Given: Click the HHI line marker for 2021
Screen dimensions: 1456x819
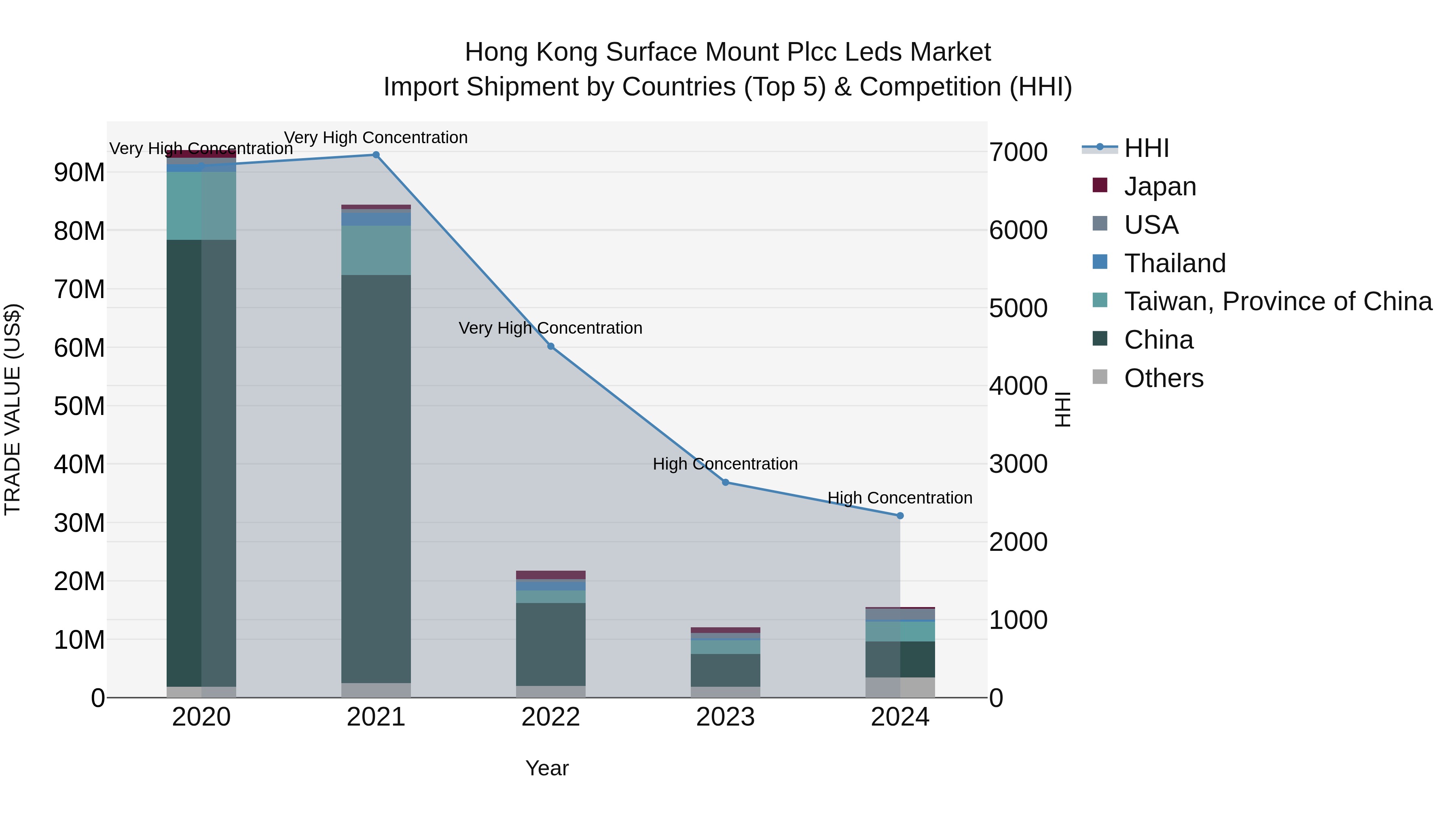Looking at the screenshot, I should point(376,155).
